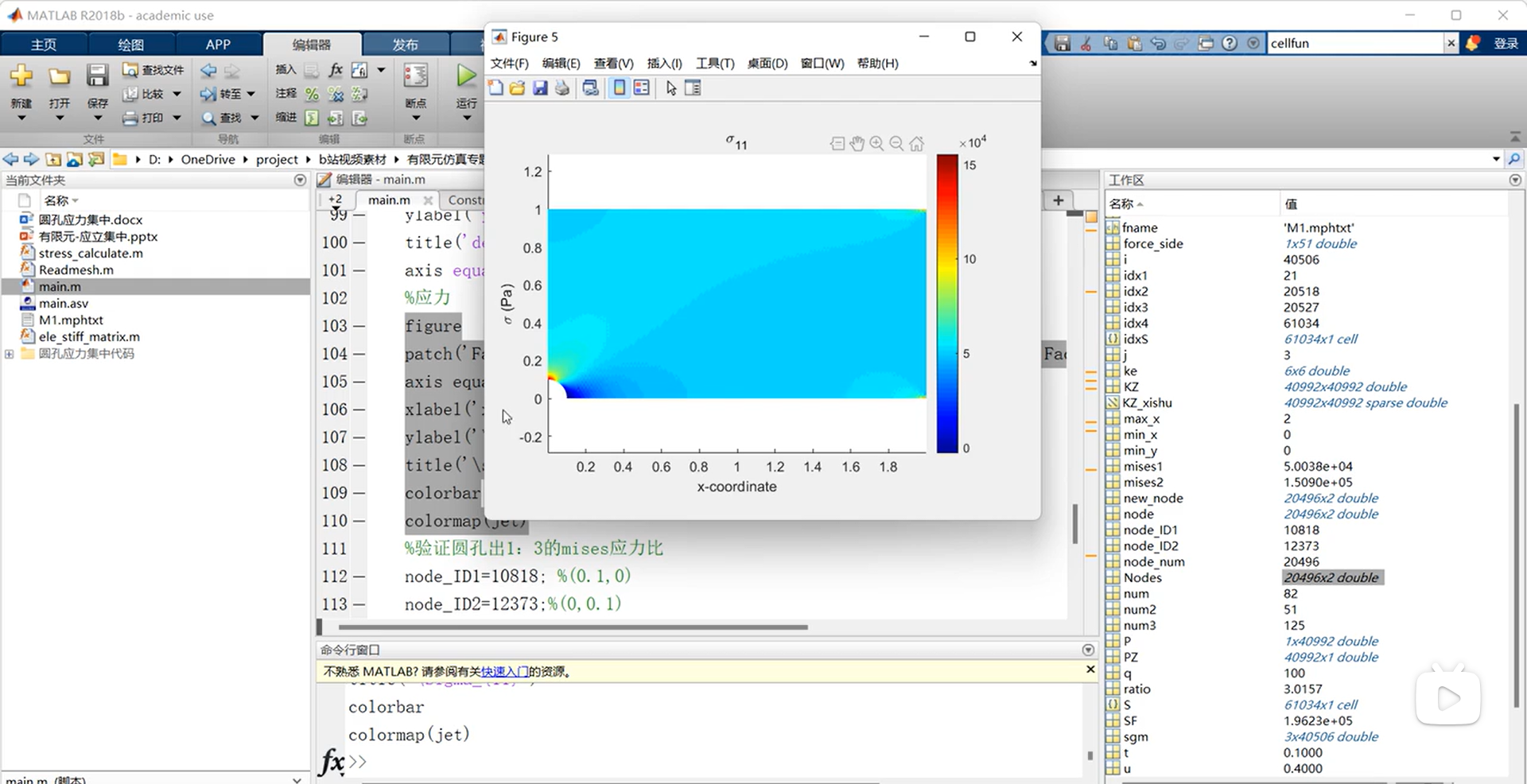This screenshot has height=784, width=1527.
Task: Click the comment percent icon in ribbon
Action: click(x=312, y=94)
